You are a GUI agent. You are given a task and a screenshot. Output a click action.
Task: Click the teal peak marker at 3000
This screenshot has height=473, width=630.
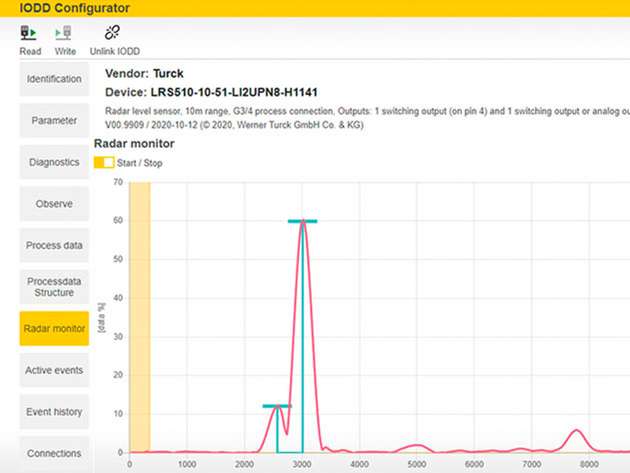(303, 221)
